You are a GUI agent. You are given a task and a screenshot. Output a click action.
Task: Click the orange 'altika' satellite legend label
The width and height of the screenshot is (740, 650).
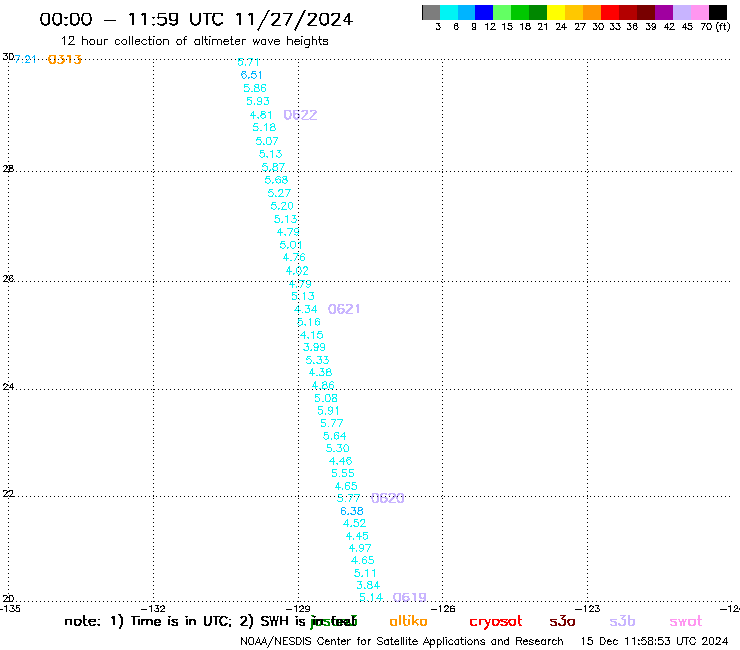pos(408,621)
